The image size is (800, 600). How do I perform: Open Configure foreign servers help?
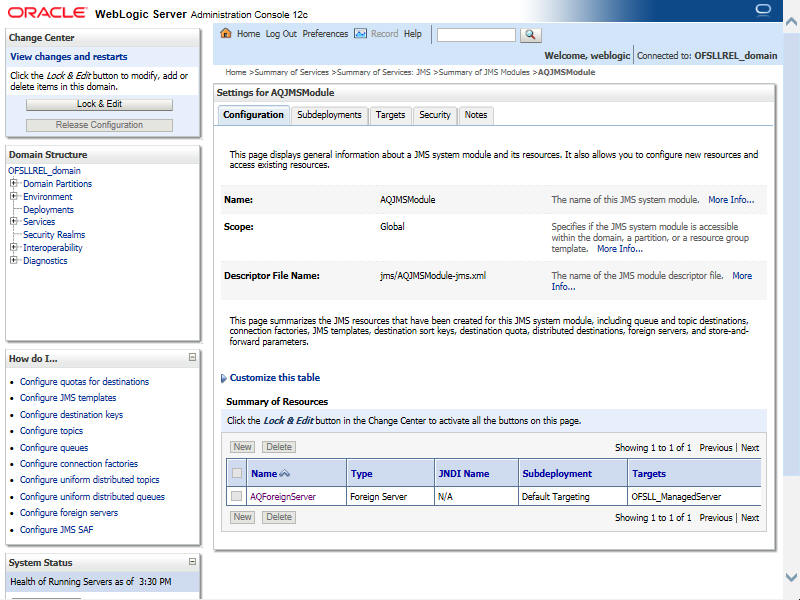coord(69,513)
